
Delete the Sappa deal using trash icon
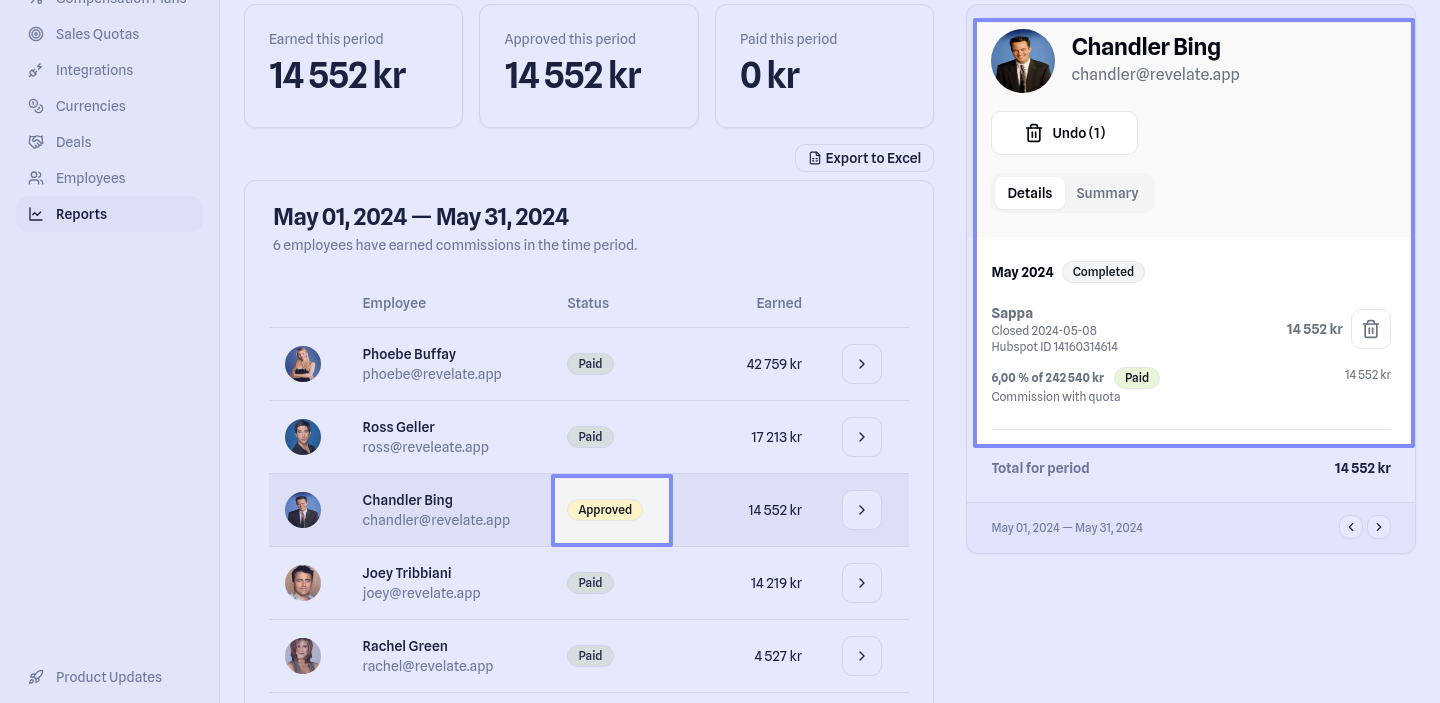(1370, 329)
